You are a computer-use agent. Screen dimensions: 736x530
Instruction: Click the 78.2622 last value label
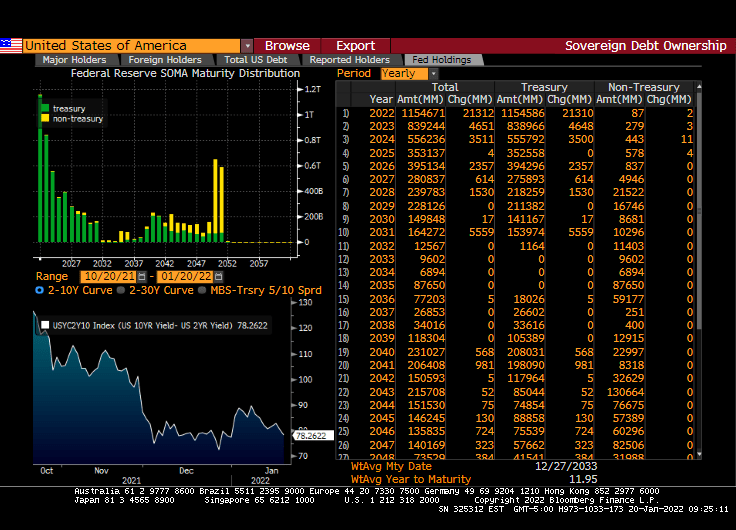(x=309, y=435)
